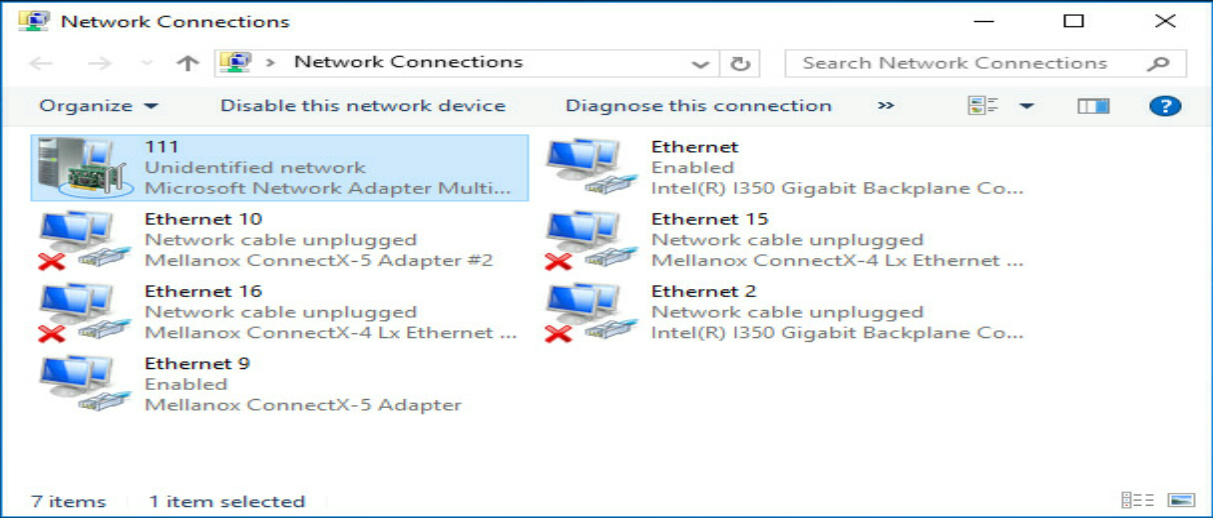
Task: Show more toolbar commands via the chevron
Action: pos(885,106)
